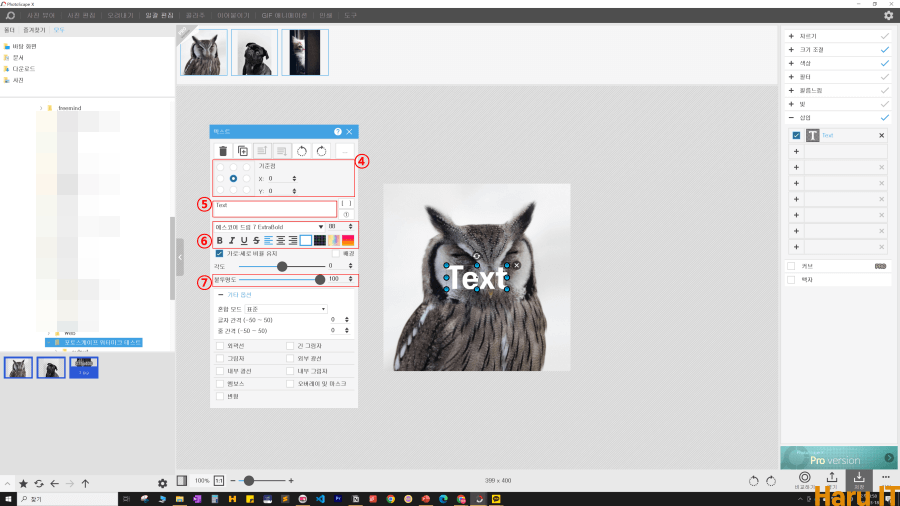
Task: Refresh the folder view
Action: click(x=39, y=484)
